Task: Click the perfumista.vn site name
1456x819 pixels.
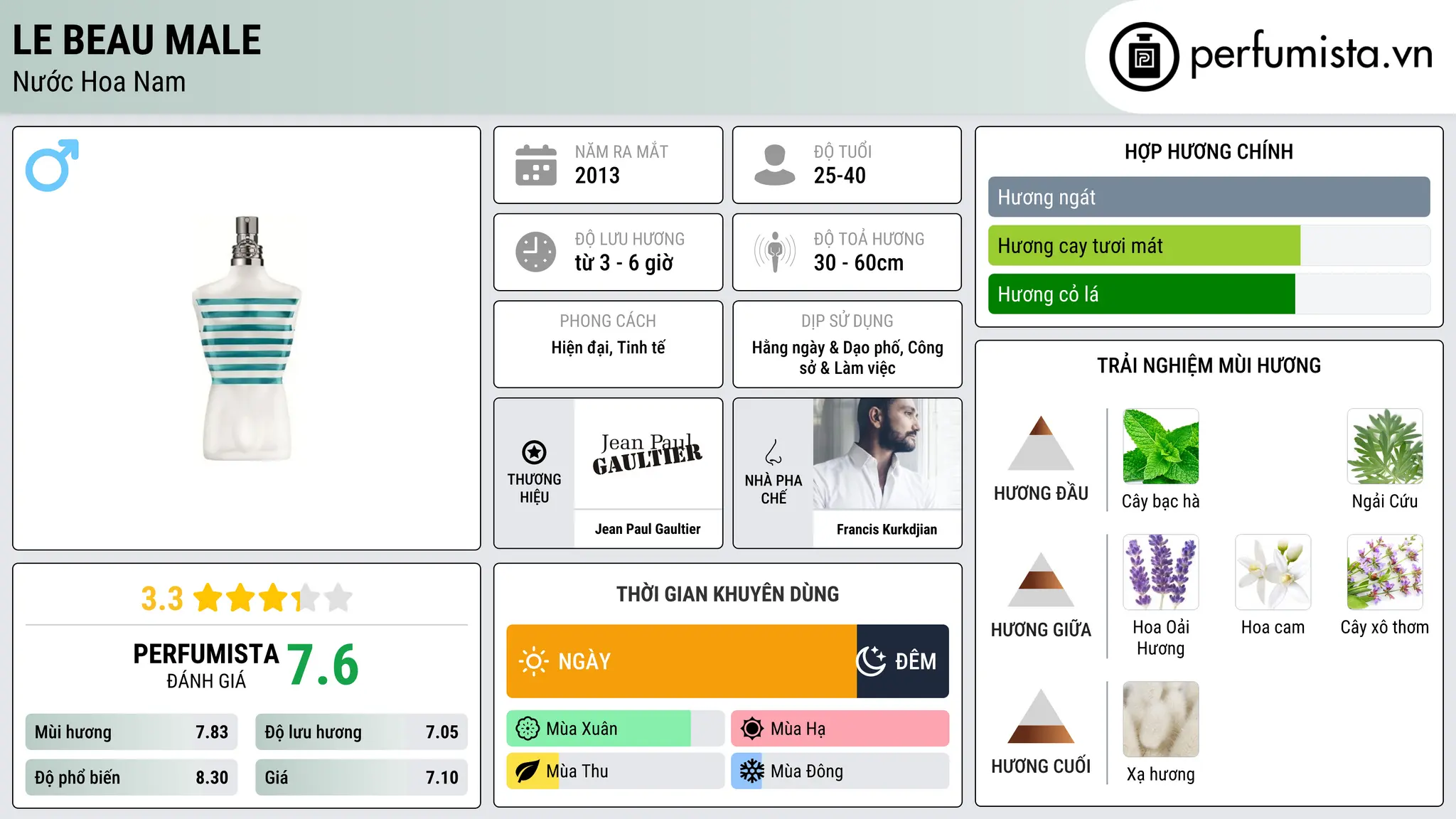Action: (1312, 53)
